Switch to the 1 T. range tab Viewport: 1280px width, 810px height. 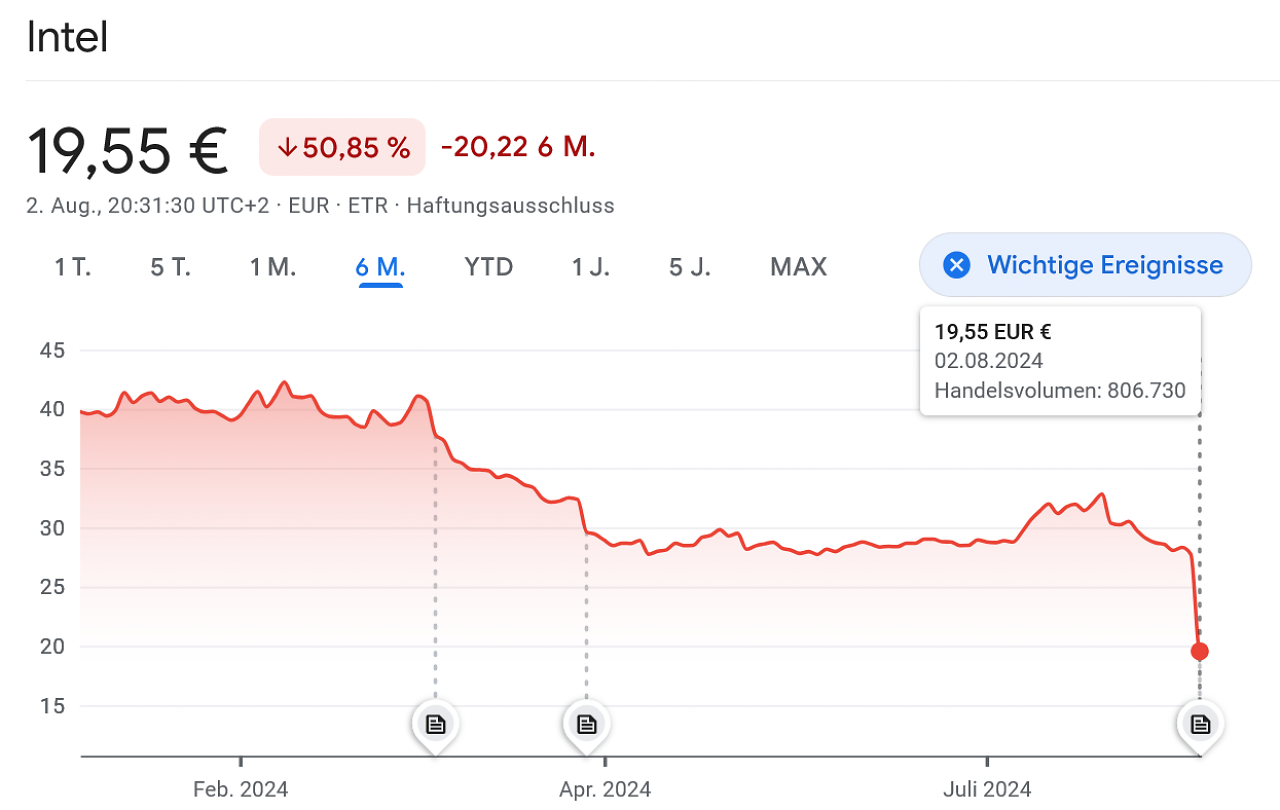72,267
